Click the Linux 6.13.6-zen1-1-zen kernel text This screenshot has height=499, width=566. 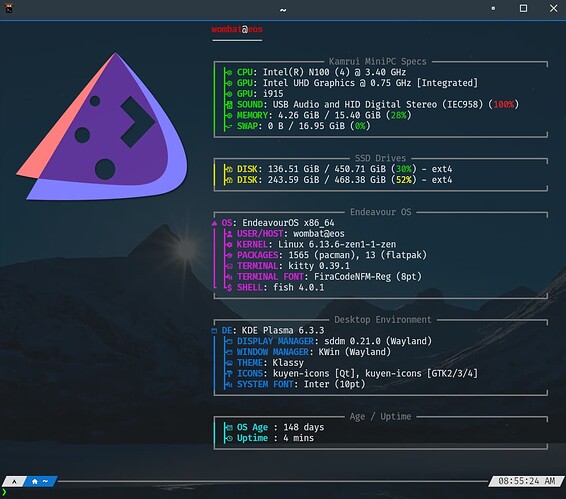pyautogui.click(x=337, y=244)
